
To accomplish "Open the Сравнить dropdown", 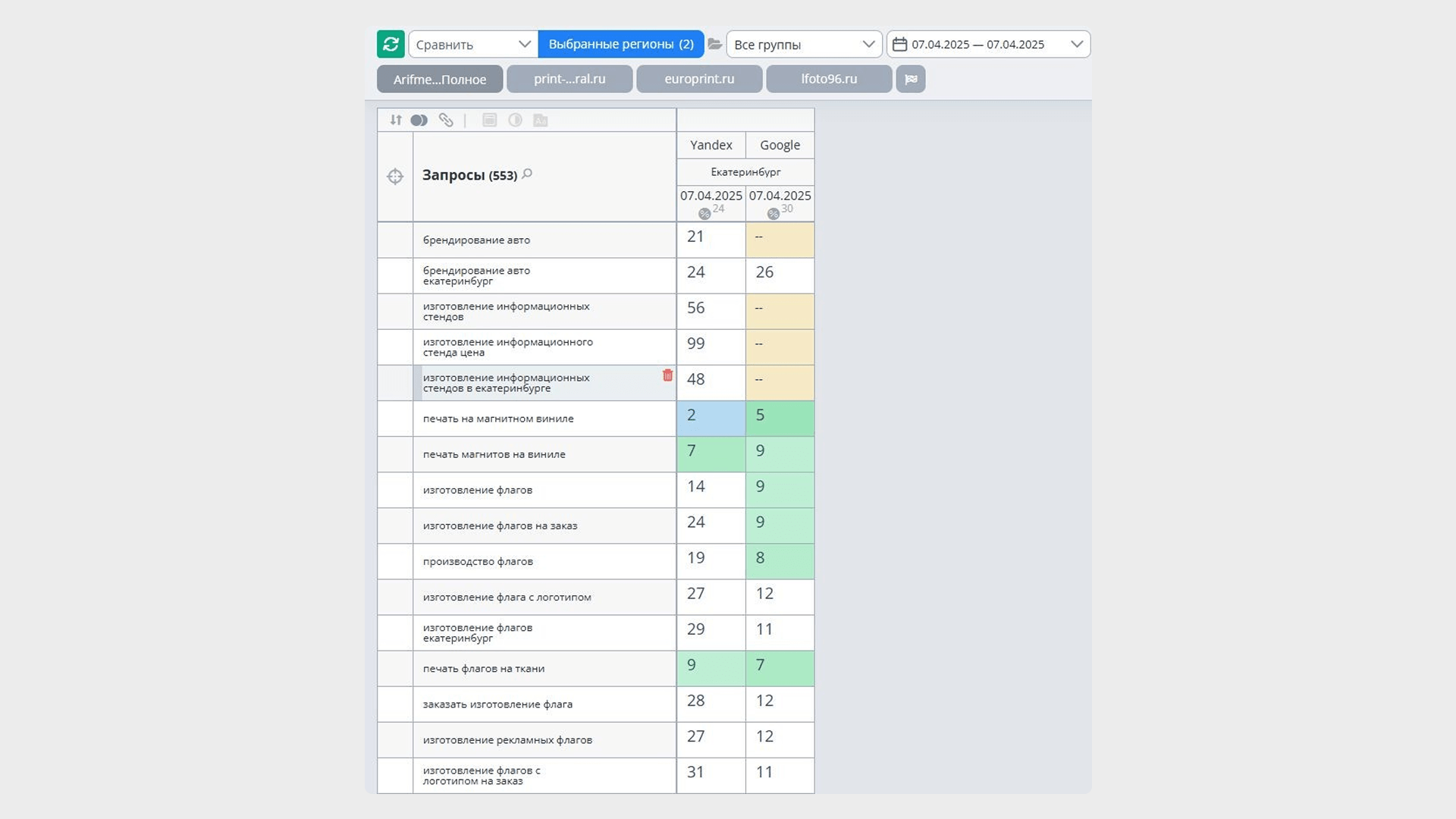I will pyautogui.click(x=473, y=44).
